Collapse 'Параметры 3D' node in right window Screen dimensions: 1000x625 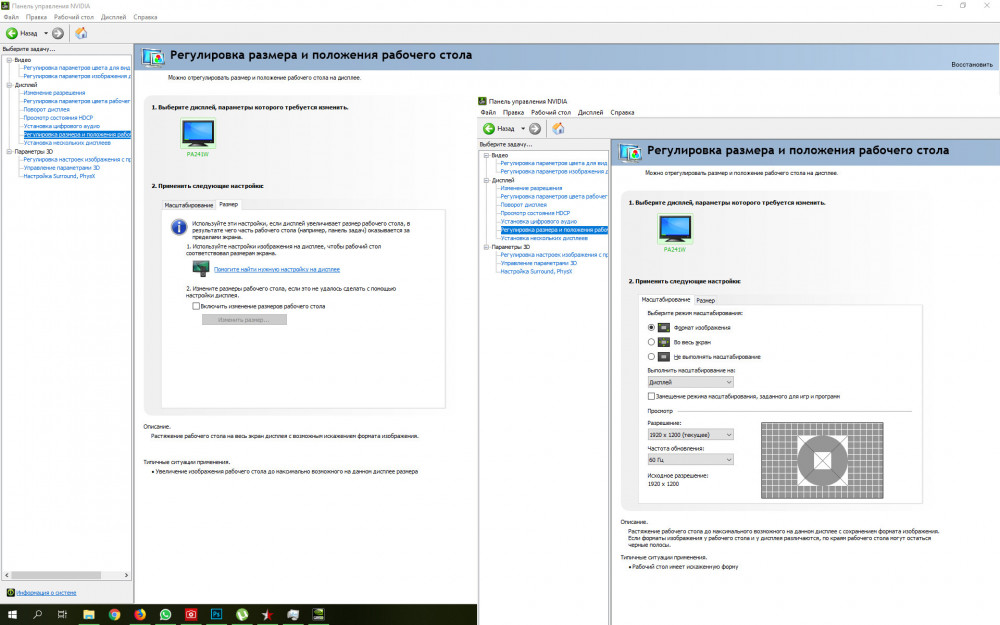486,247
